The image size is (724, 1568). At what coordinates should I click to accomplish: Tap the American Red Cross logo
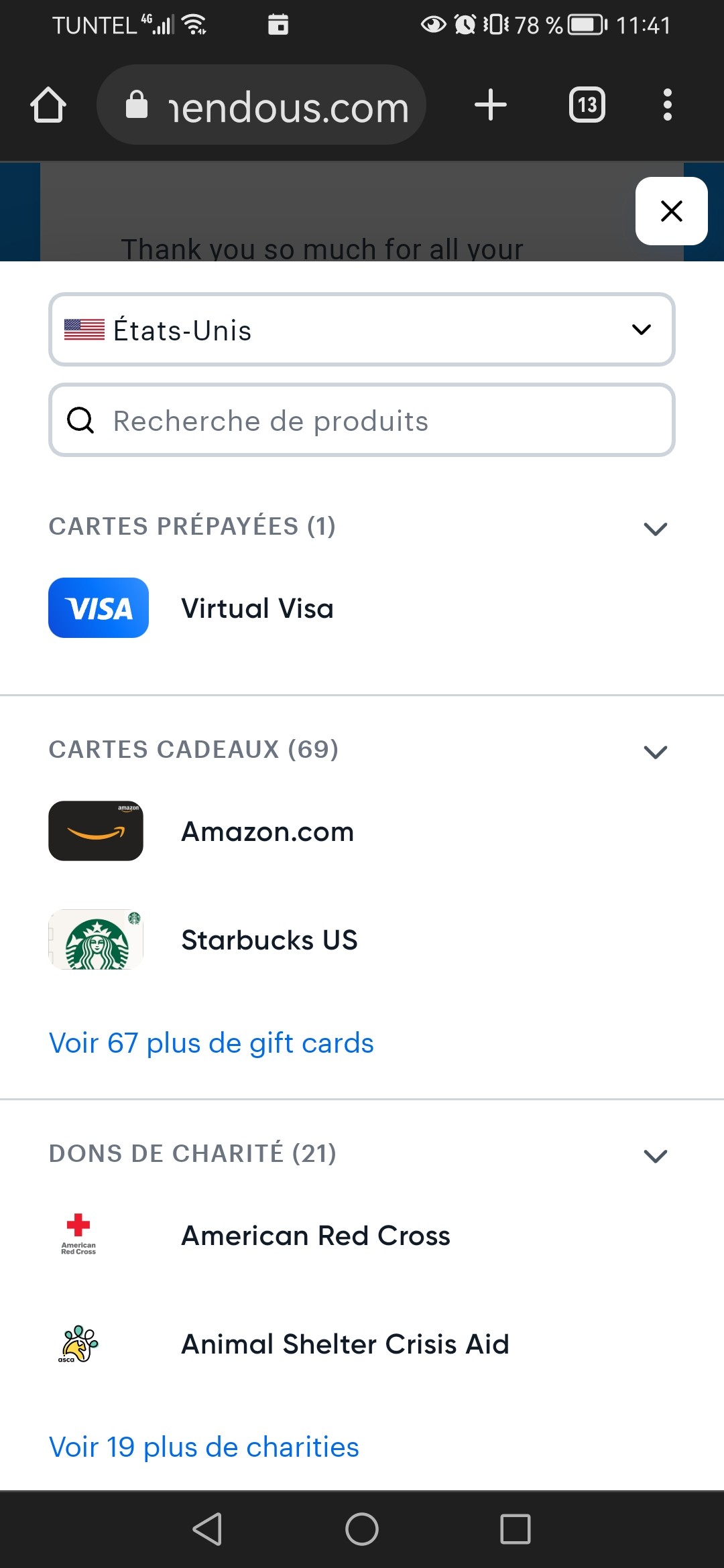point(78,1234)
